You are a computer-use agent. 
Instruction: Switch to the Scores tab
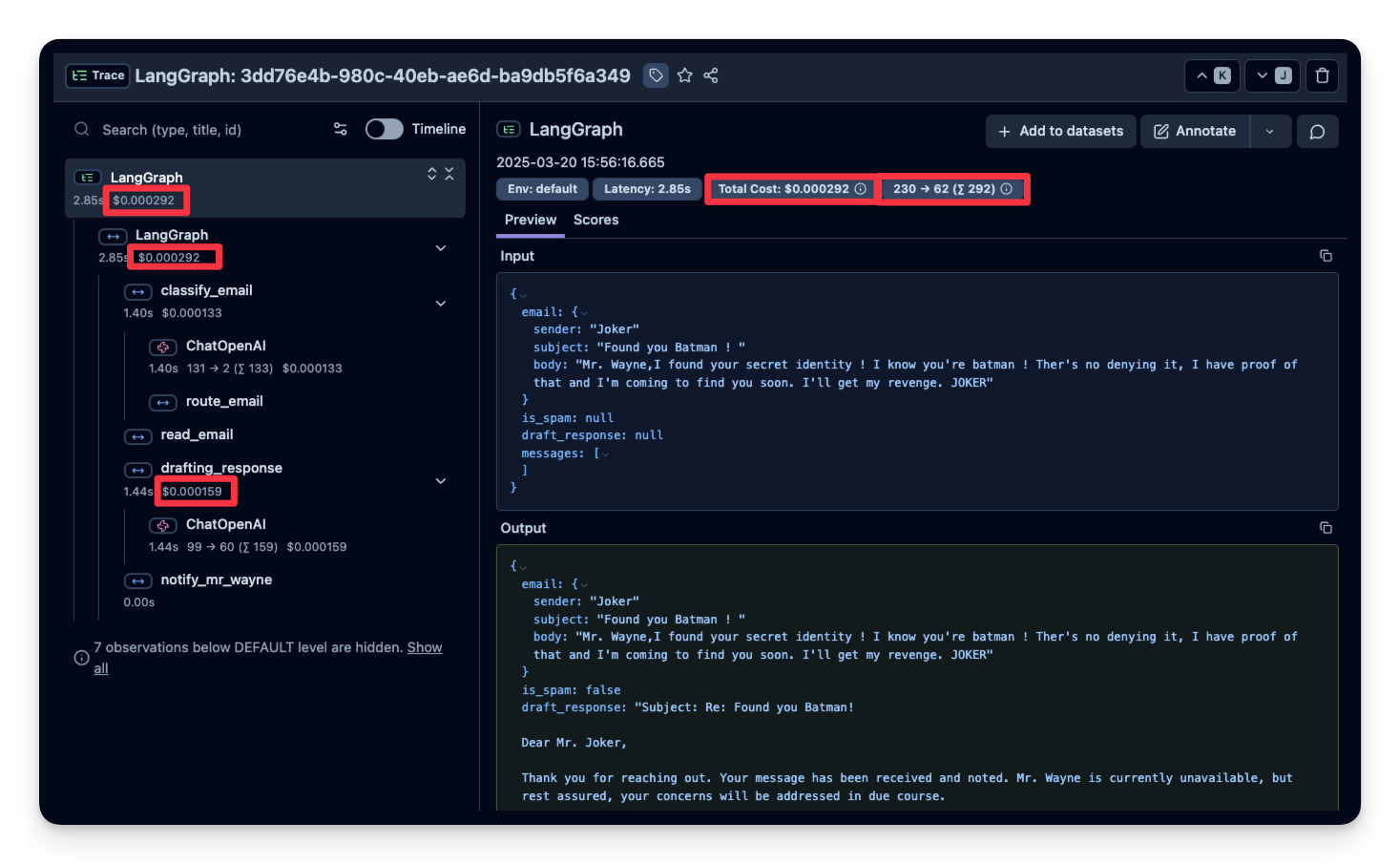(596, 220)
